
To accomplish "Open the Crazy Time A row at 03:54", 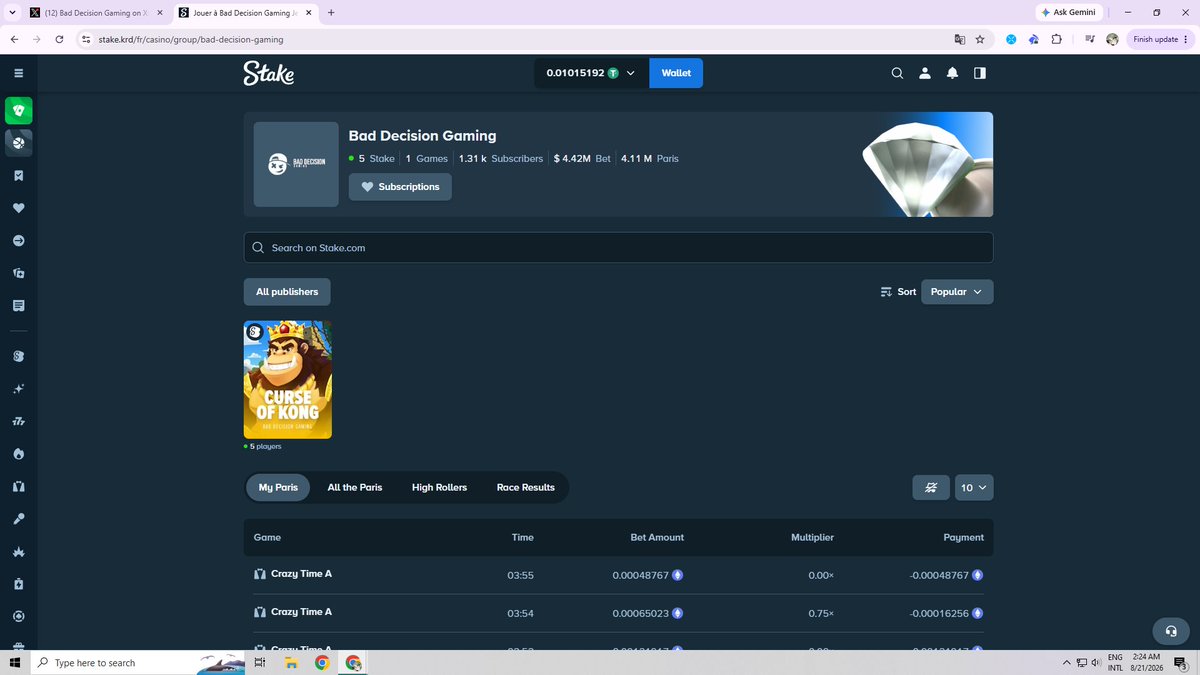I will point(618,613).
